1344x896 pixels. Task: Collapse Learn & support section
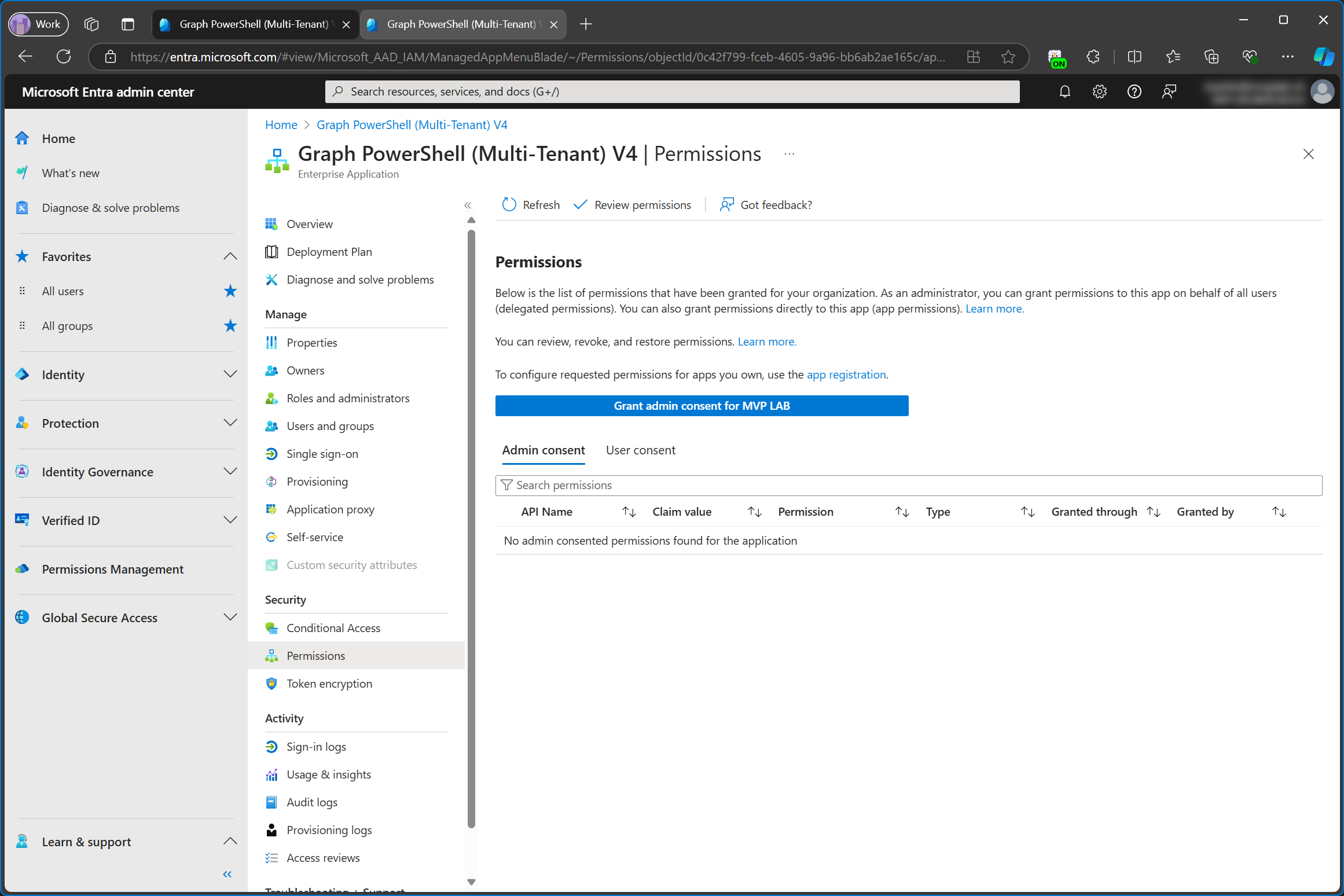[x=230, y=842]
